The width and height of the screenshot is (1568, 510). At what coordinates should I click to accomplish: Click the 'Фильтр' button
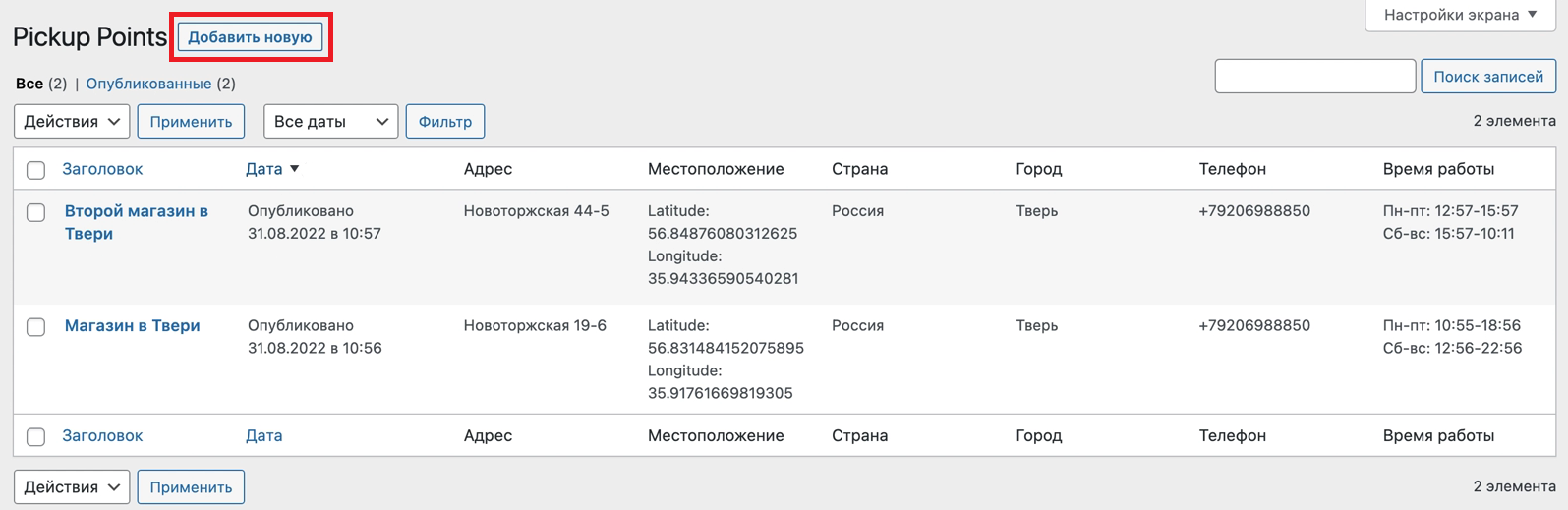click(444, 122)
